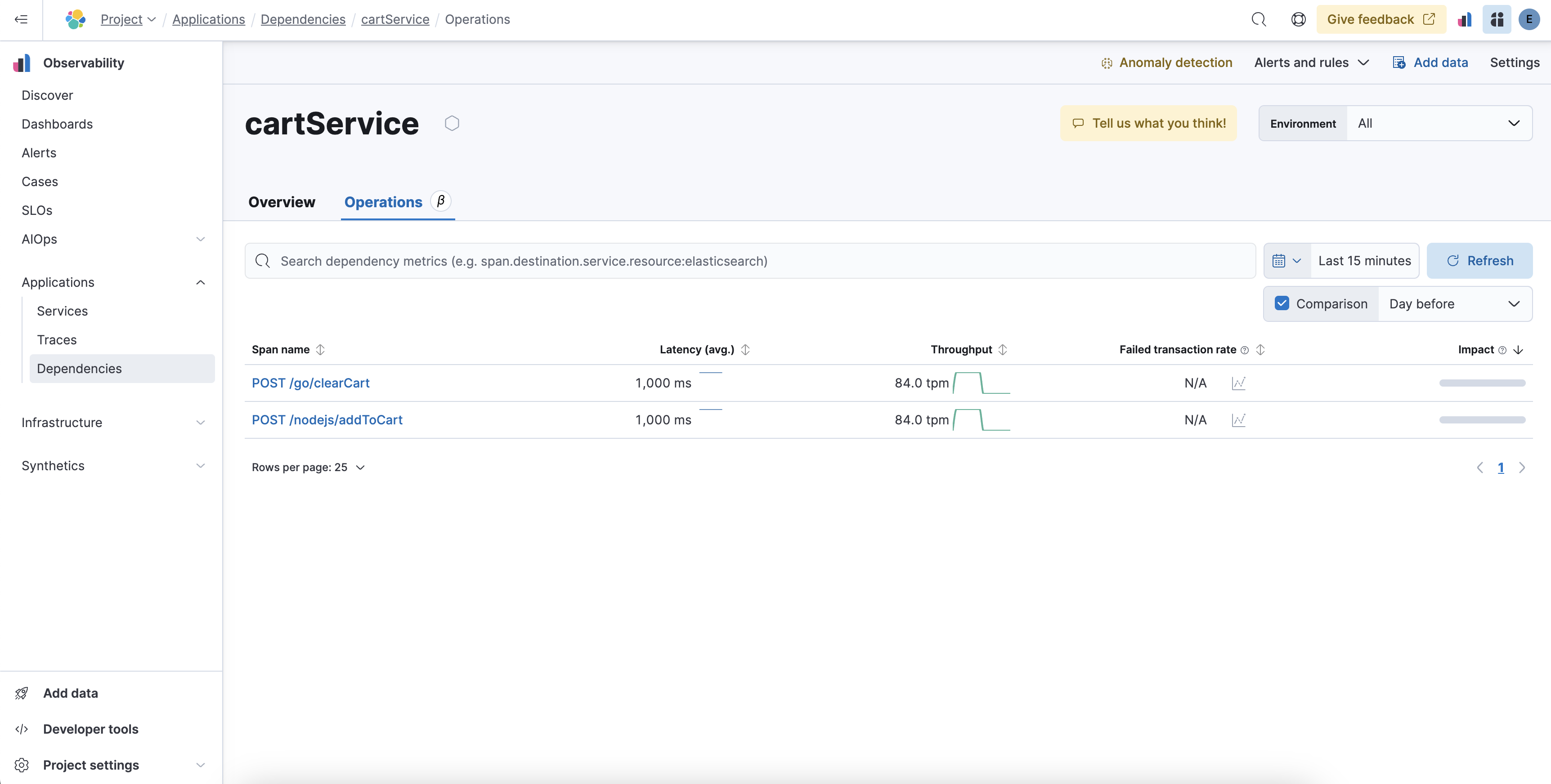
Task: Open the Environment All dropdown
Action: click(1439, 123)
